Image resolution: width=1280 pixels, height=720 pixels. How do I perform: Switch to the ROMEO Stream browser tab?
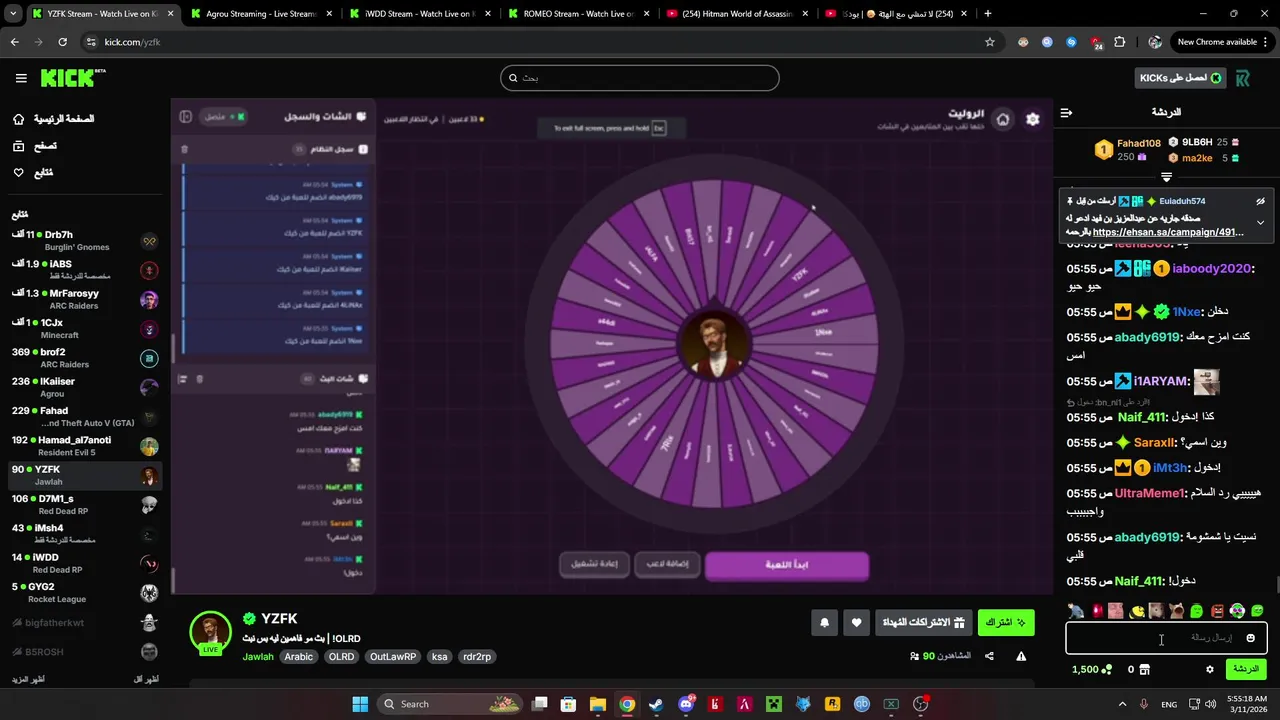(578, 14)
